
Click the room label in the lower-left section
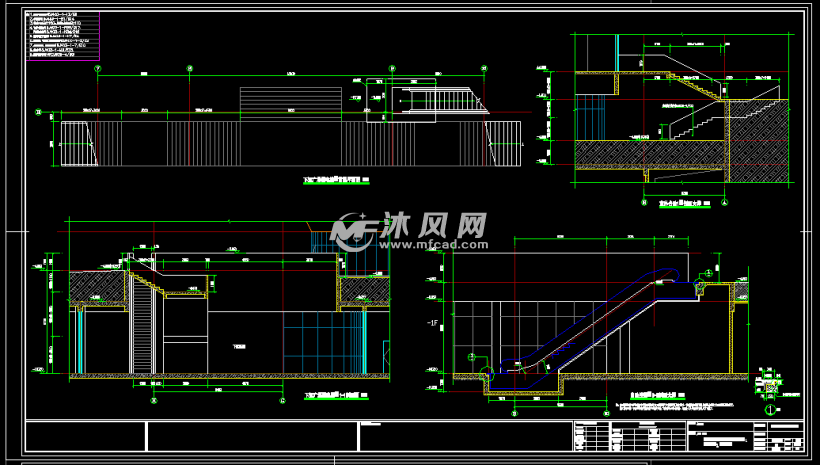[x=239, y=346]
